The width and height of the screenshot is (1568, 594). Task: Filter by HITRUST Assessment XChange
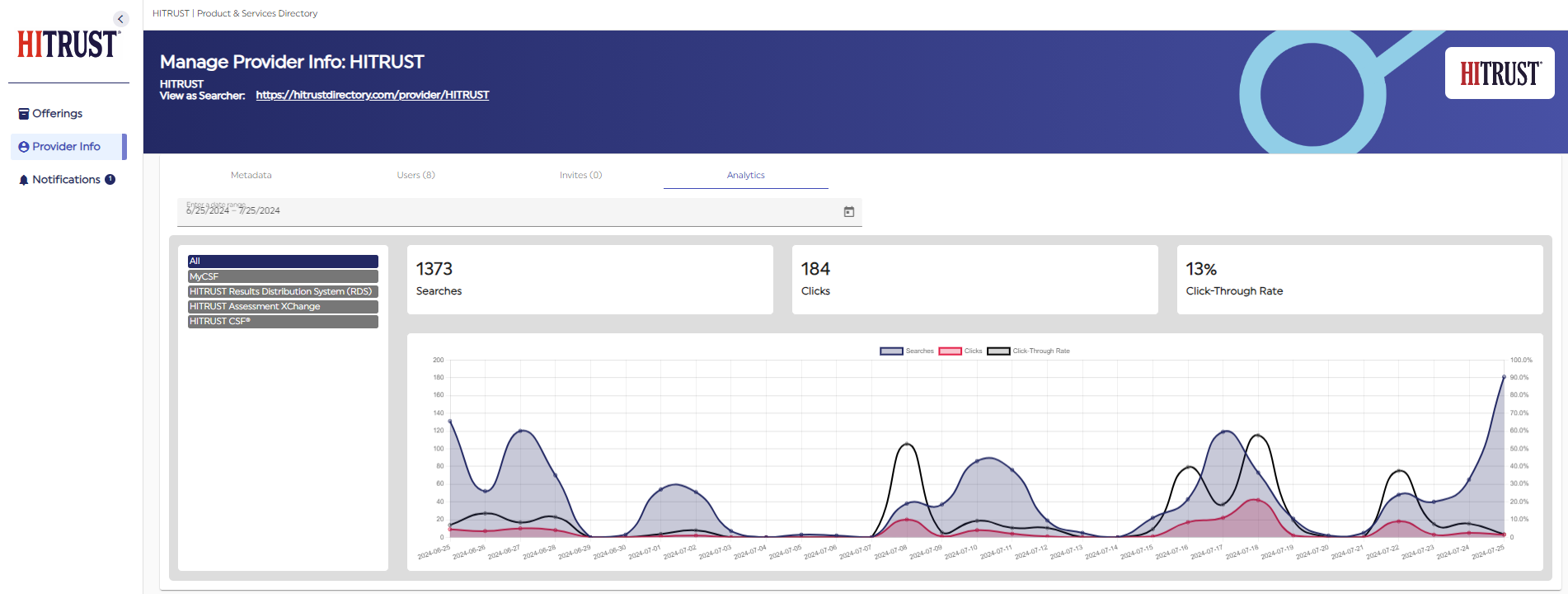[x=283, y=306]
